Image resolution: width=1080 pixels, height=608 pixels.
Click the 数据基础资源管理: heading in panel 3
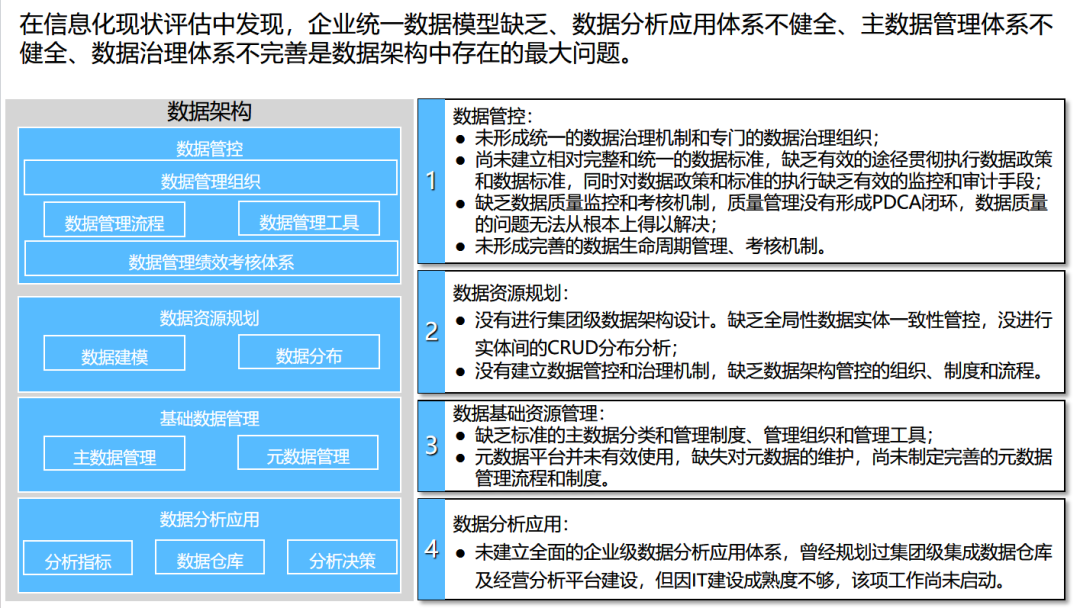[528, 413]
